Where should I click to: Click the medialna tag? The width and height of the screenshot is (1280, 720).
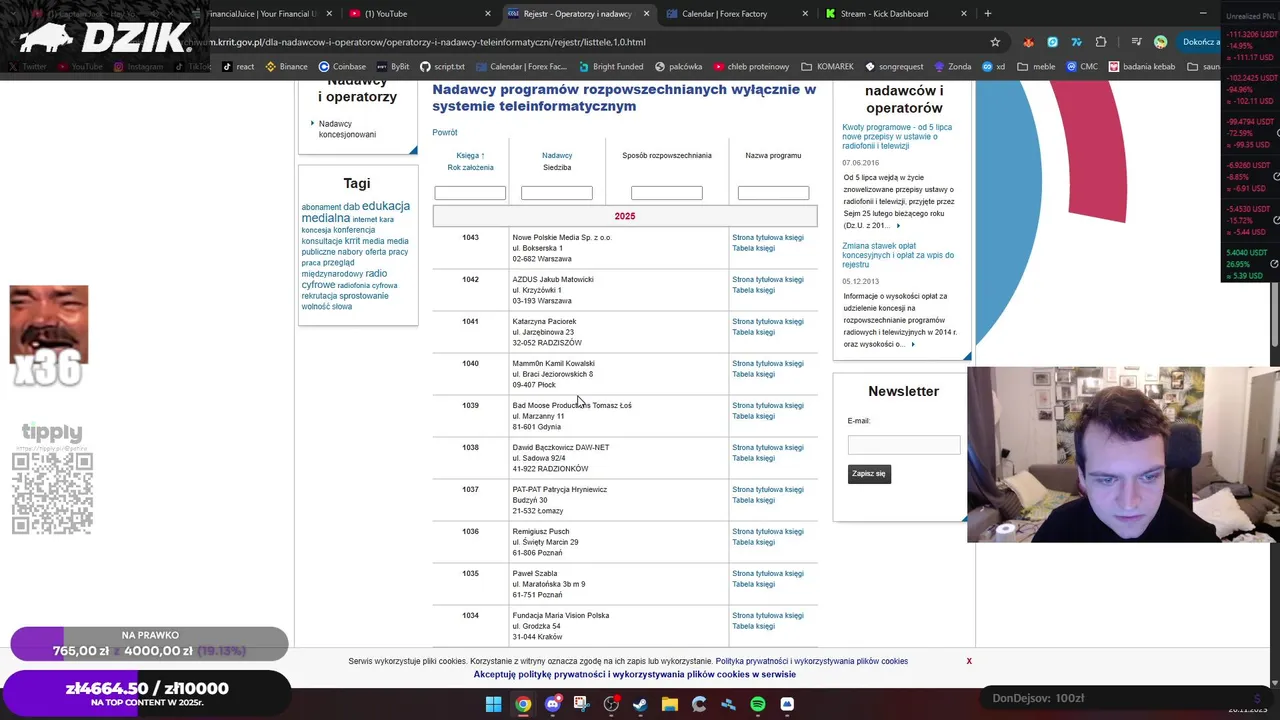pos(326,218)
